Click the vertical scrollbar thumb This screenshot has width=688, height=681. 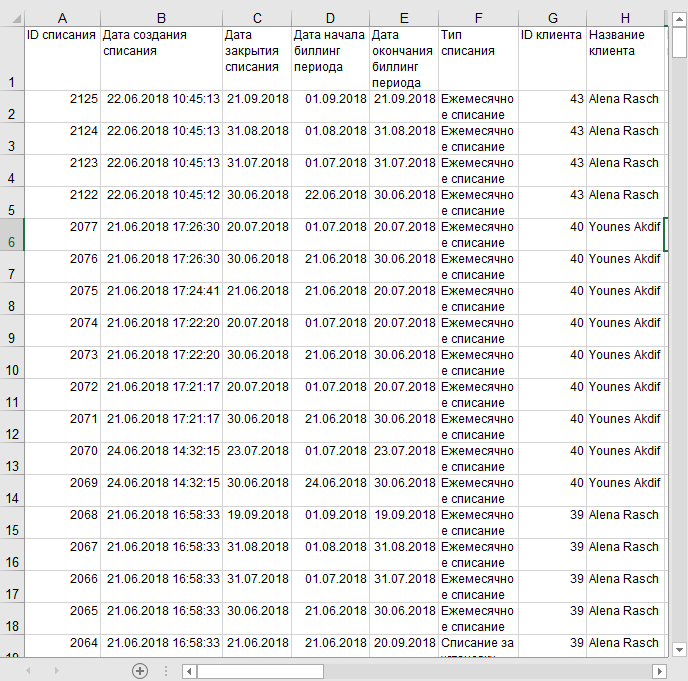coord(679,42)
